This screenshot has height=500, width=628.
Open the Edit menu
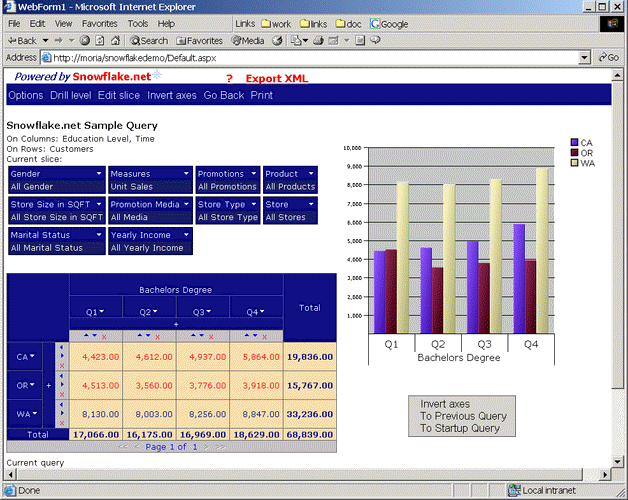pos(37,24)
